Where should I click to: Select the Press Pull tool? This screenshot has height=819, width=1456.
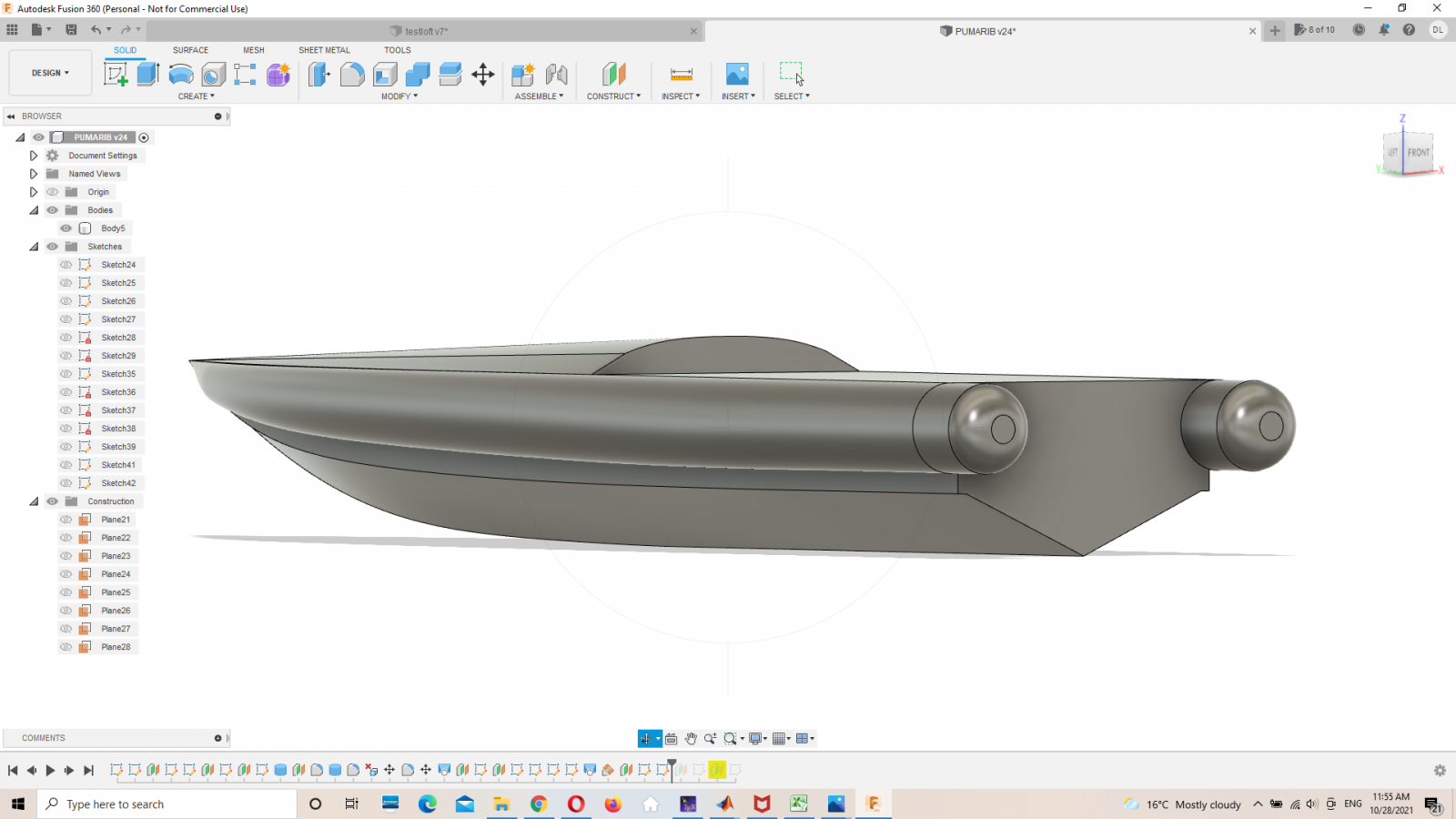coord(318,74)
